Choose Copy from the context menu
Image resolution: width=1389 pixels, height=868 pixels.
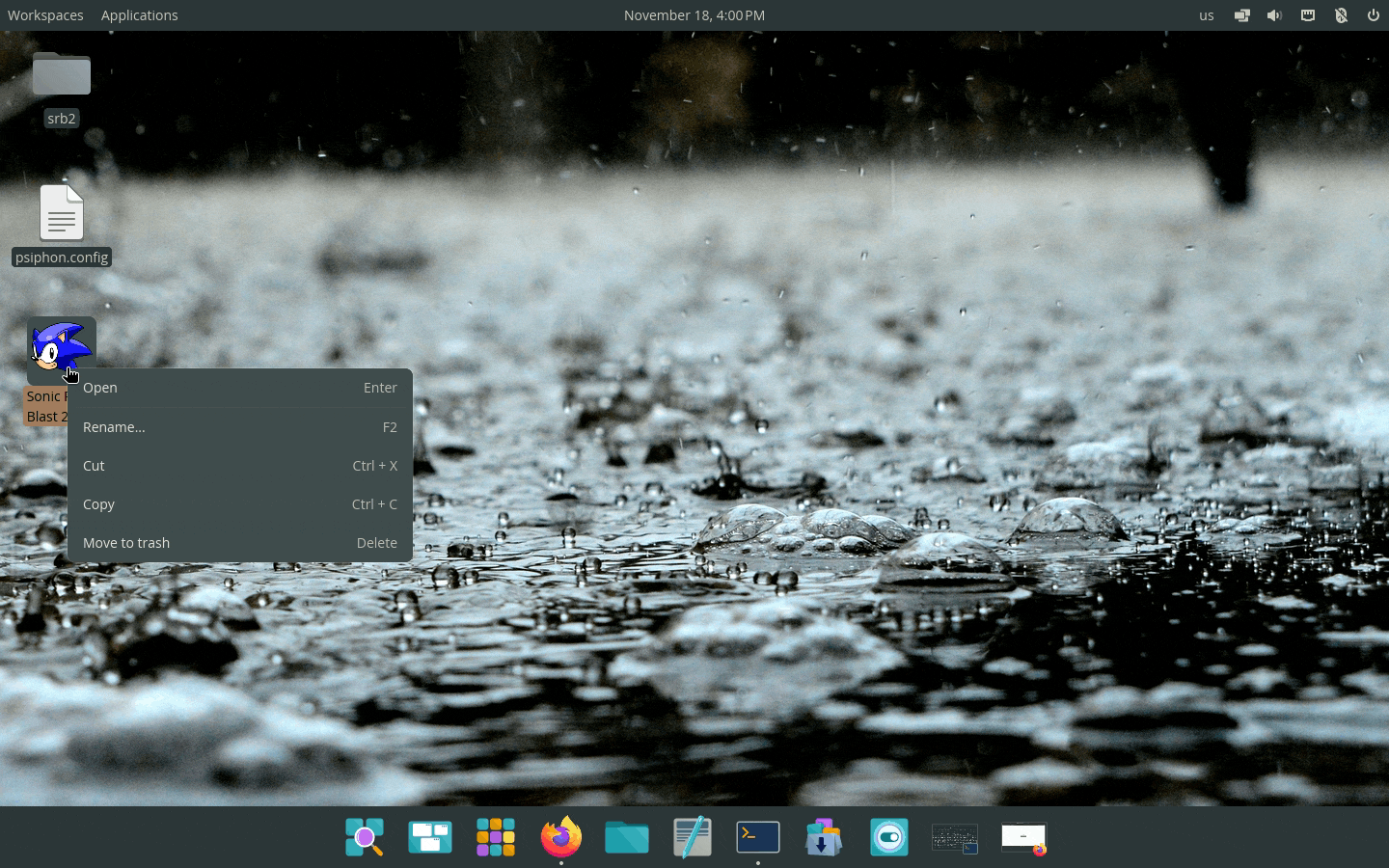pos(240,504)
